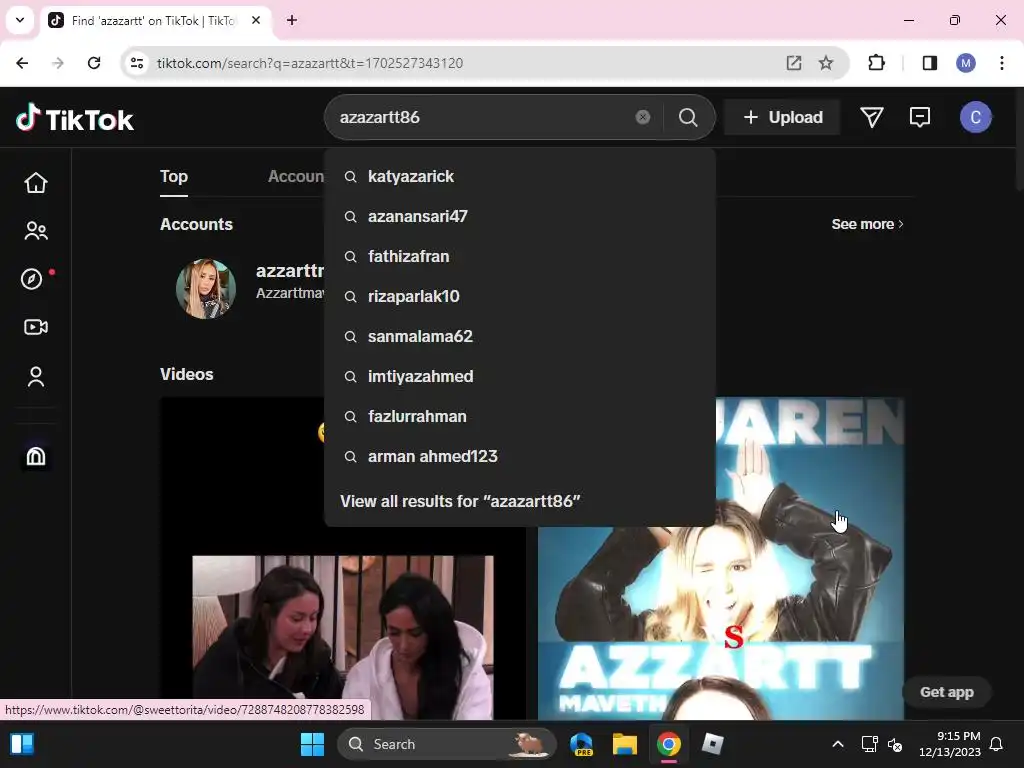Switch to the Accounts tab
Image resolution: width=1024 pixels, height=768 pixels.
[296, 176]
